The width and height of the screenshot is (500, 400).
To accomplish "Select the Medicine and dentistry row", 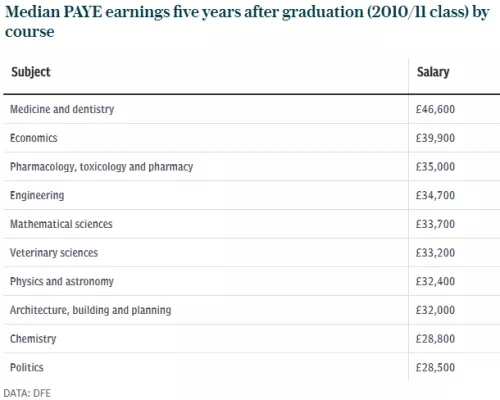I will [251, 109].
